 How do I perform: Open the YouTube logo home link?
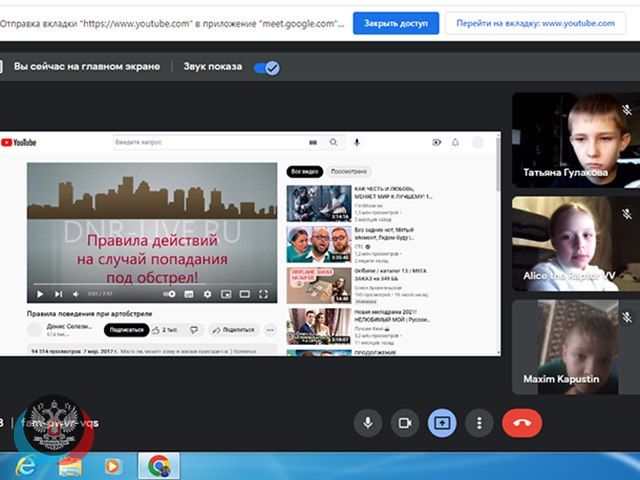tap(19, 142)
